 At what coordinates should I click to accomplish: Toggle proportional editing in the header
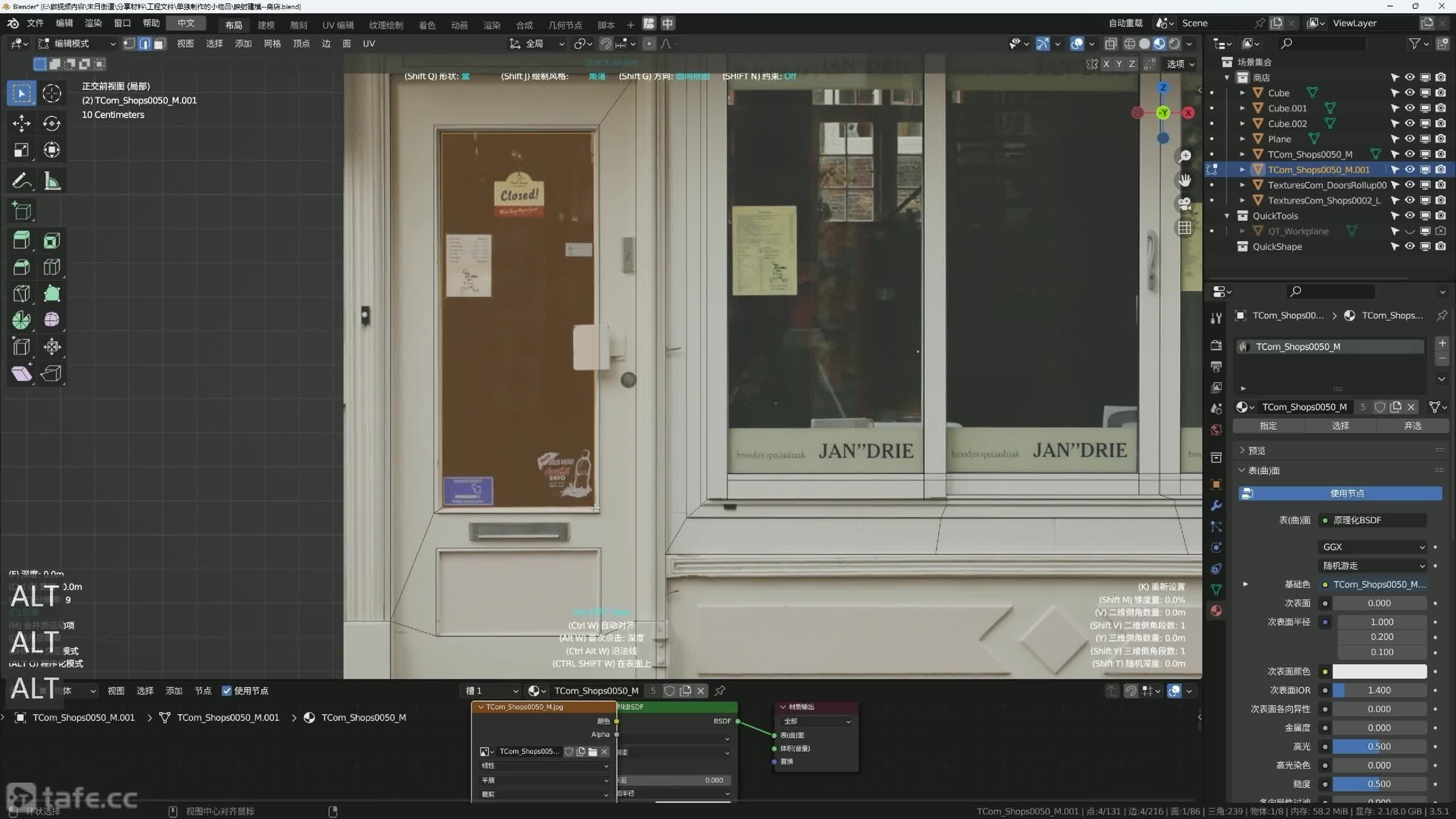coord(649,44)
